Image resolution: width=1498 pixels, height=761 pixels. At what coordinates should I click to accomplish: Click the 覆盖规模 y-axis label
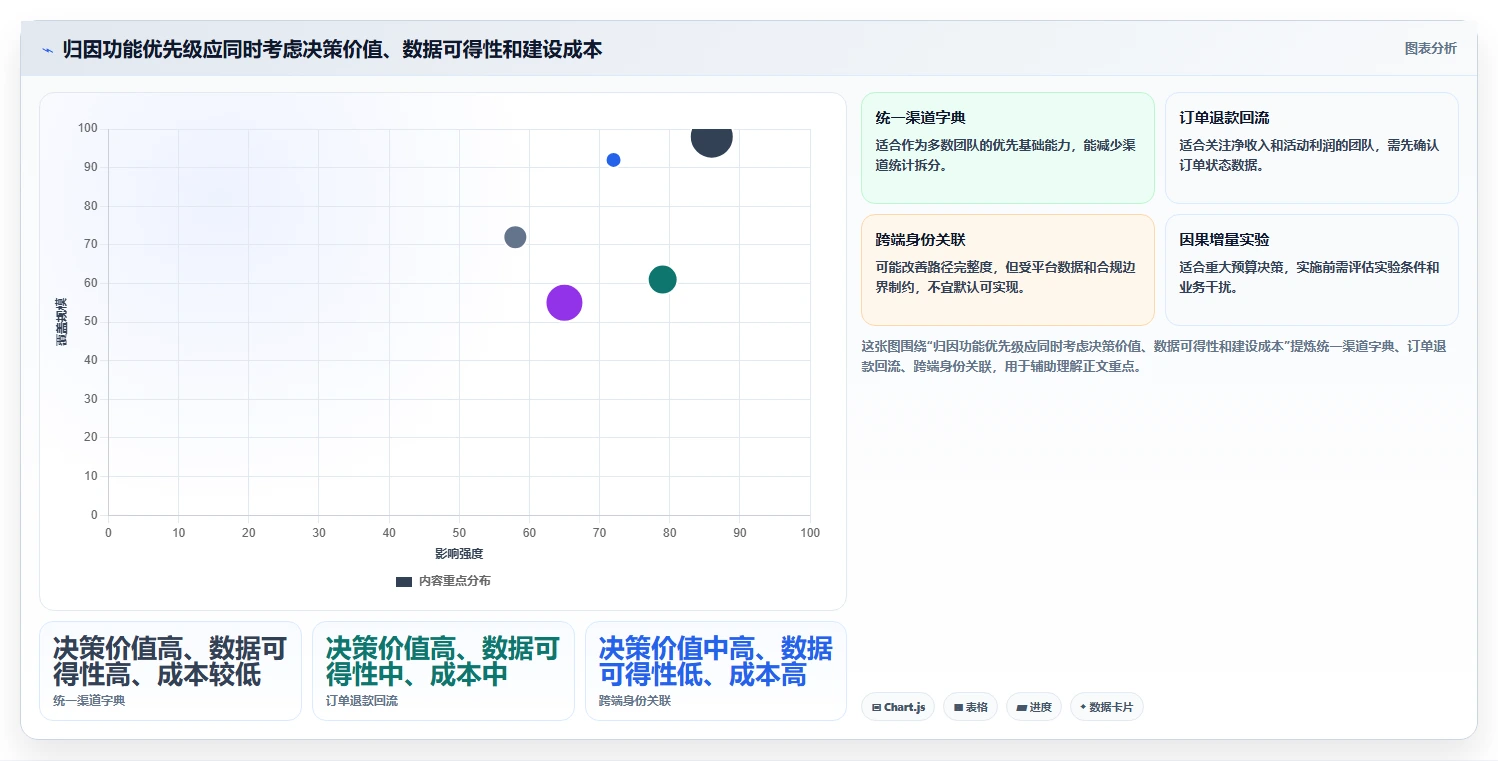pos(62,322)
